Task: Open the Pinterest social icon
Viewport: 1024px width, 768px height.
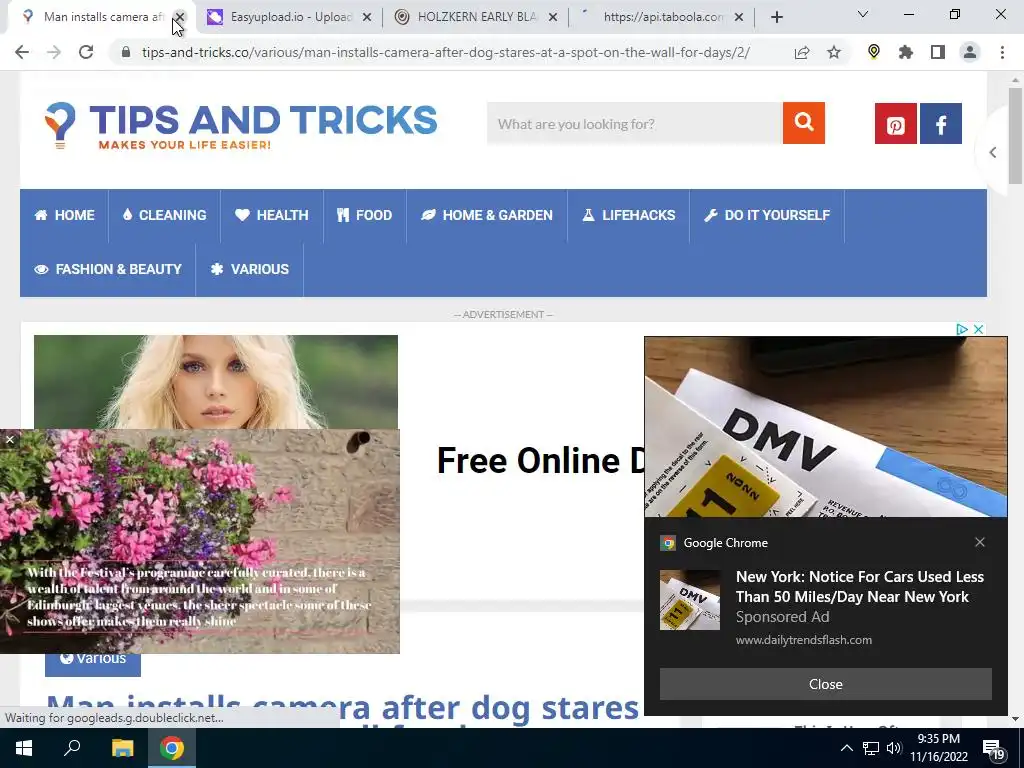Action: point(895,123)
